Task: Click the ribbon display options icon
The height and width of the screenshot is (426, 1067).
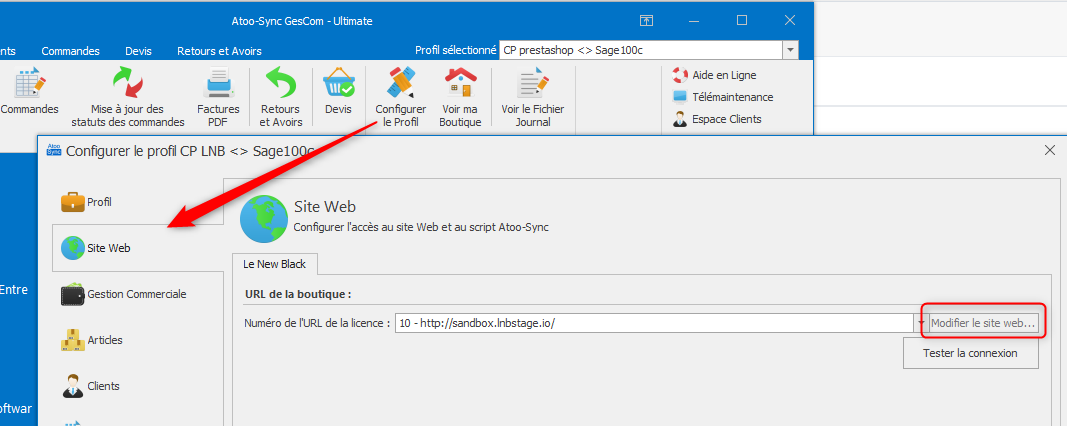Action: (646, 21)
